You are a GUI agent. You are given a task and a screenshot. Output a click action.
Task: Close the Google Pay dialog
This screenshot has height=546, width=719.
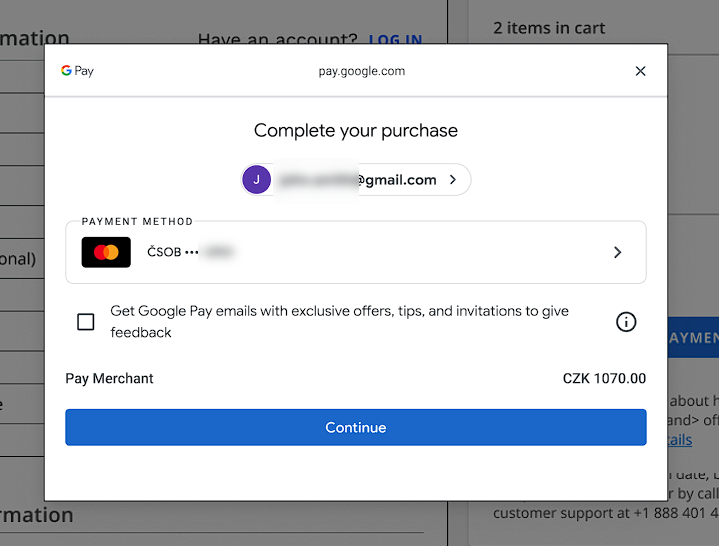point(641,71)
